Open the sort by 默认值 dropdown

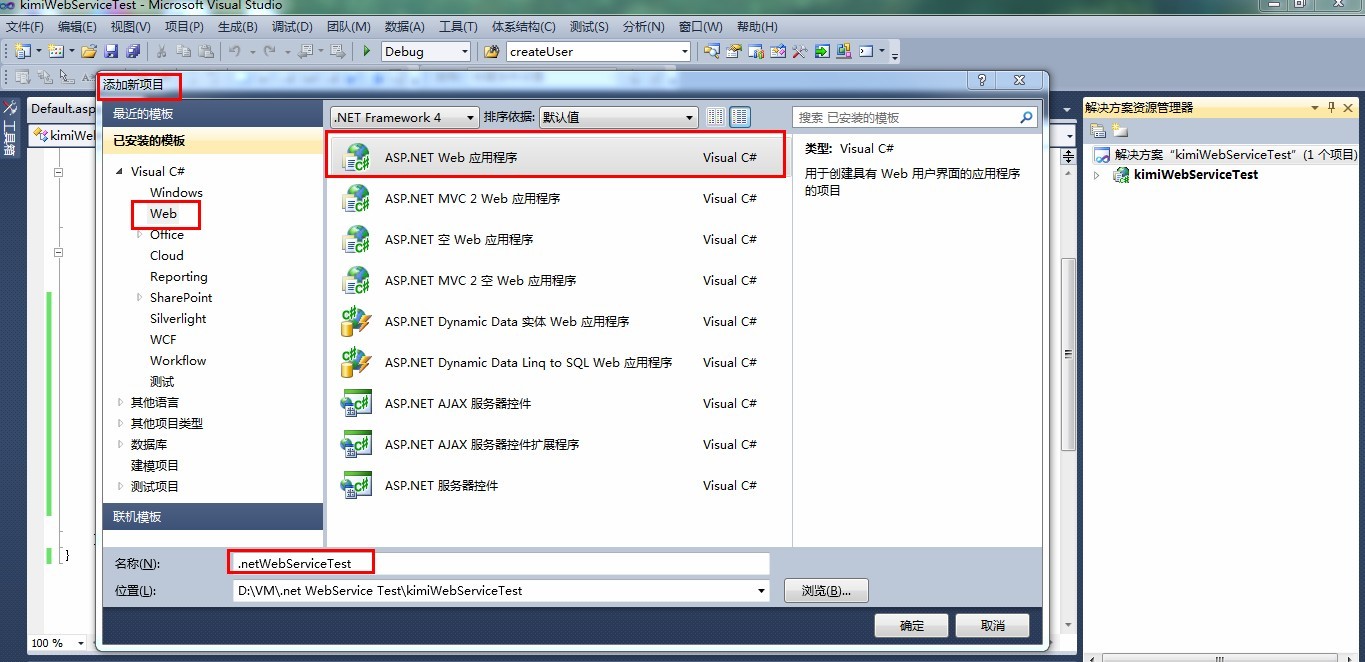point(618,117)
